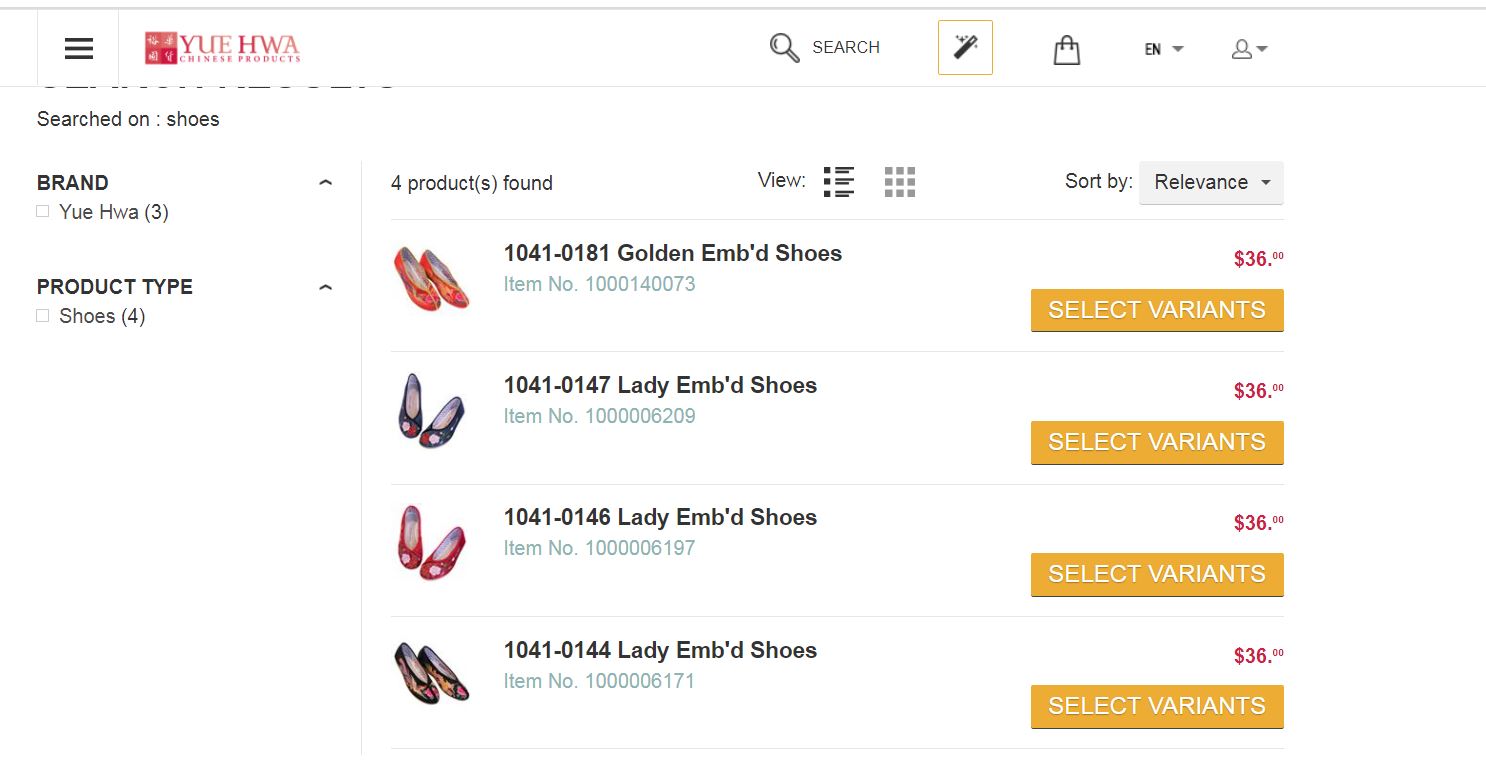This screenshot has height=764, width=1486.
Task: Open the shopping bag cart
Action: pyautogui.click(x=1067, y=49)
